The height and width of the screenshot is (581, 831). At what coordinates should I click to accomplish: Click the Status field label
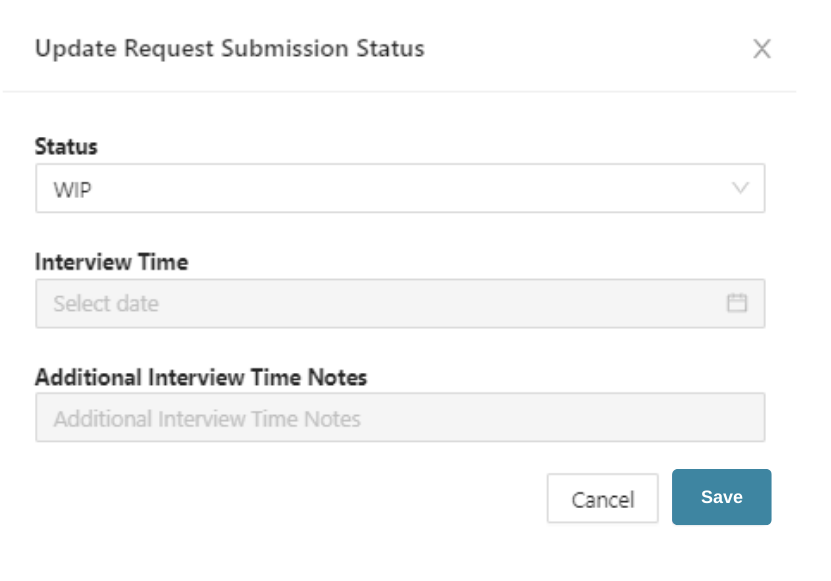pyautogui.click(x=65, y=146)
